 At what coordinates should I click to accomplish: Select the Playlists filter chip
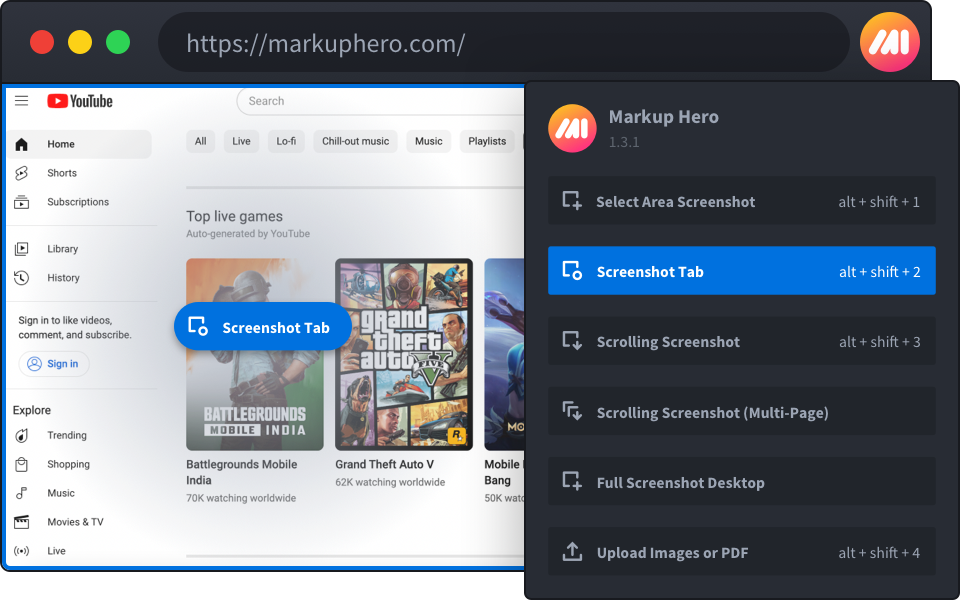(x=487, y=141)
